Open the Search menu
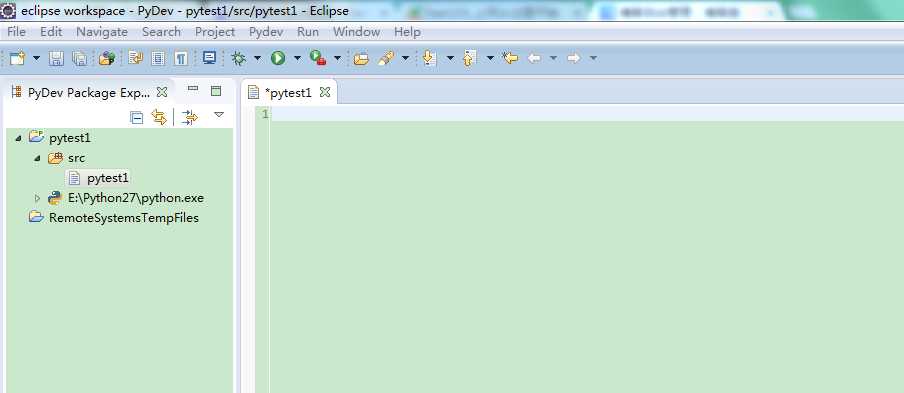Image resolution: width=904 pixels, height=393 pixels. [x=161, y=32]
